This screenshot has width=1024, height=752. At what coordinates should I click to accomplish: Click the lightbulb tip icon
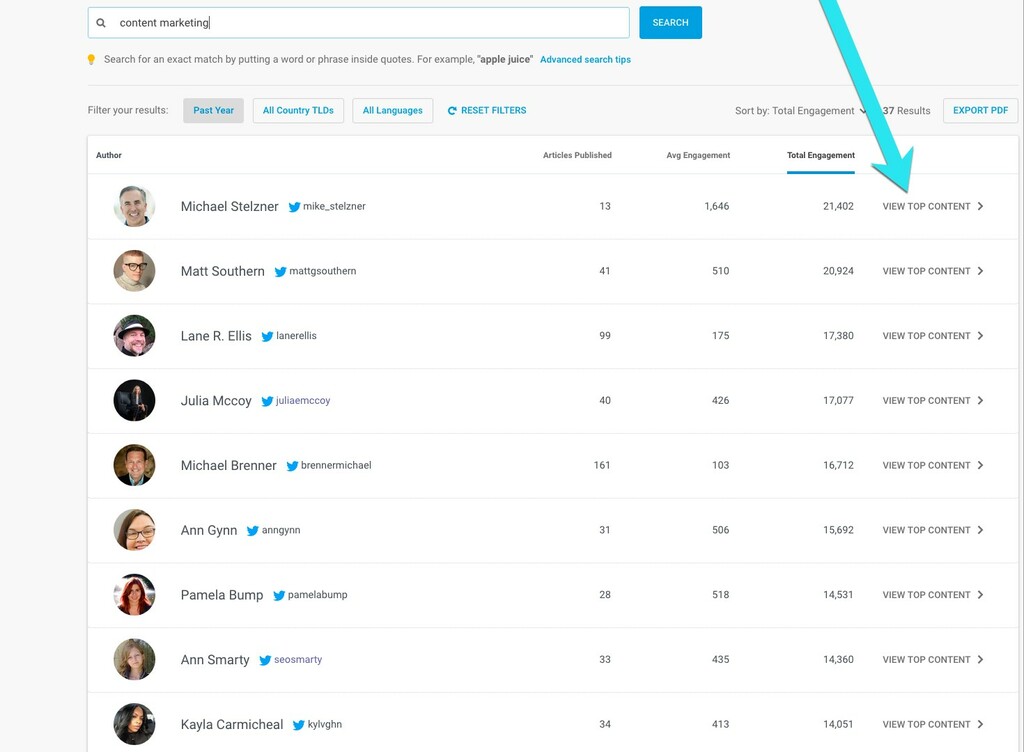pos(92,60)
